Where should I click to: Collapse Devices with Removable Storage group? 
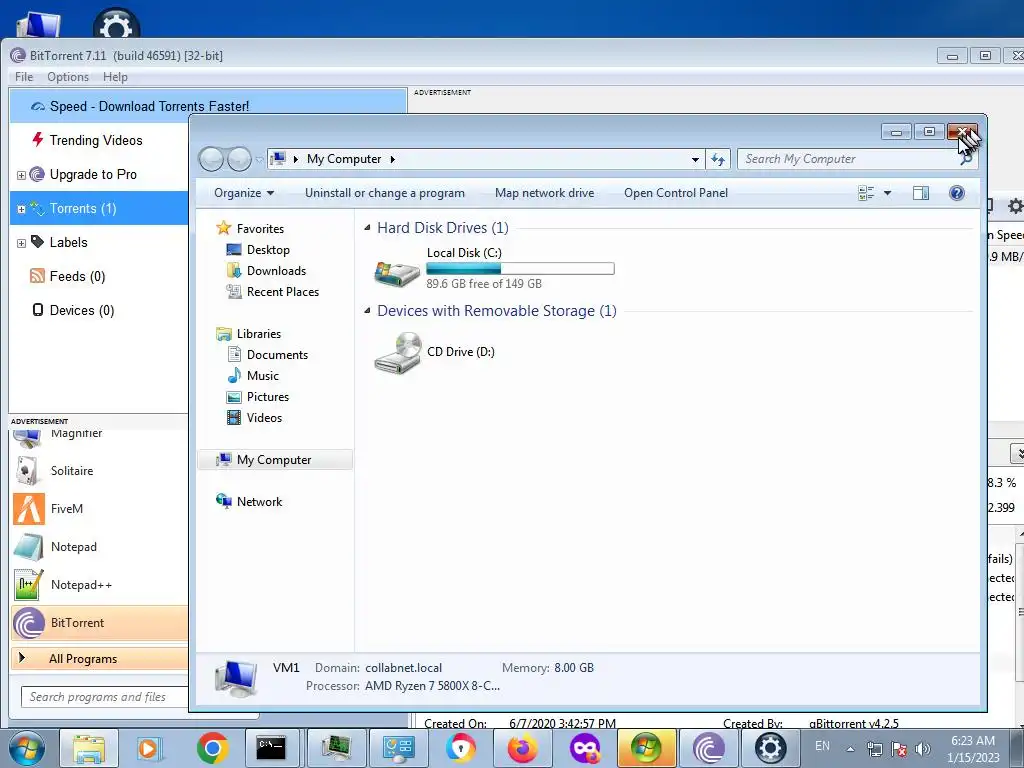coord(368,310)
